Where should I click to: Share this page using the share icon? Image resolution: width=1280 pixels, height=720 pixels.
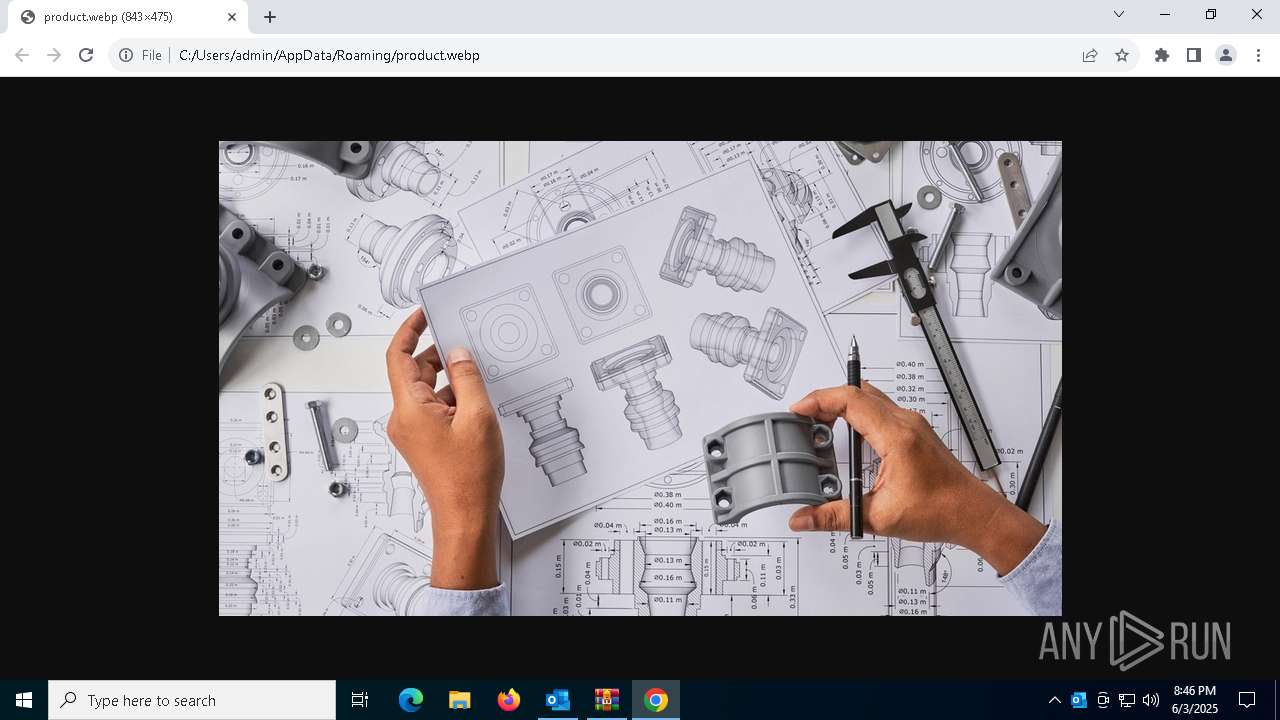point(1090,55)
